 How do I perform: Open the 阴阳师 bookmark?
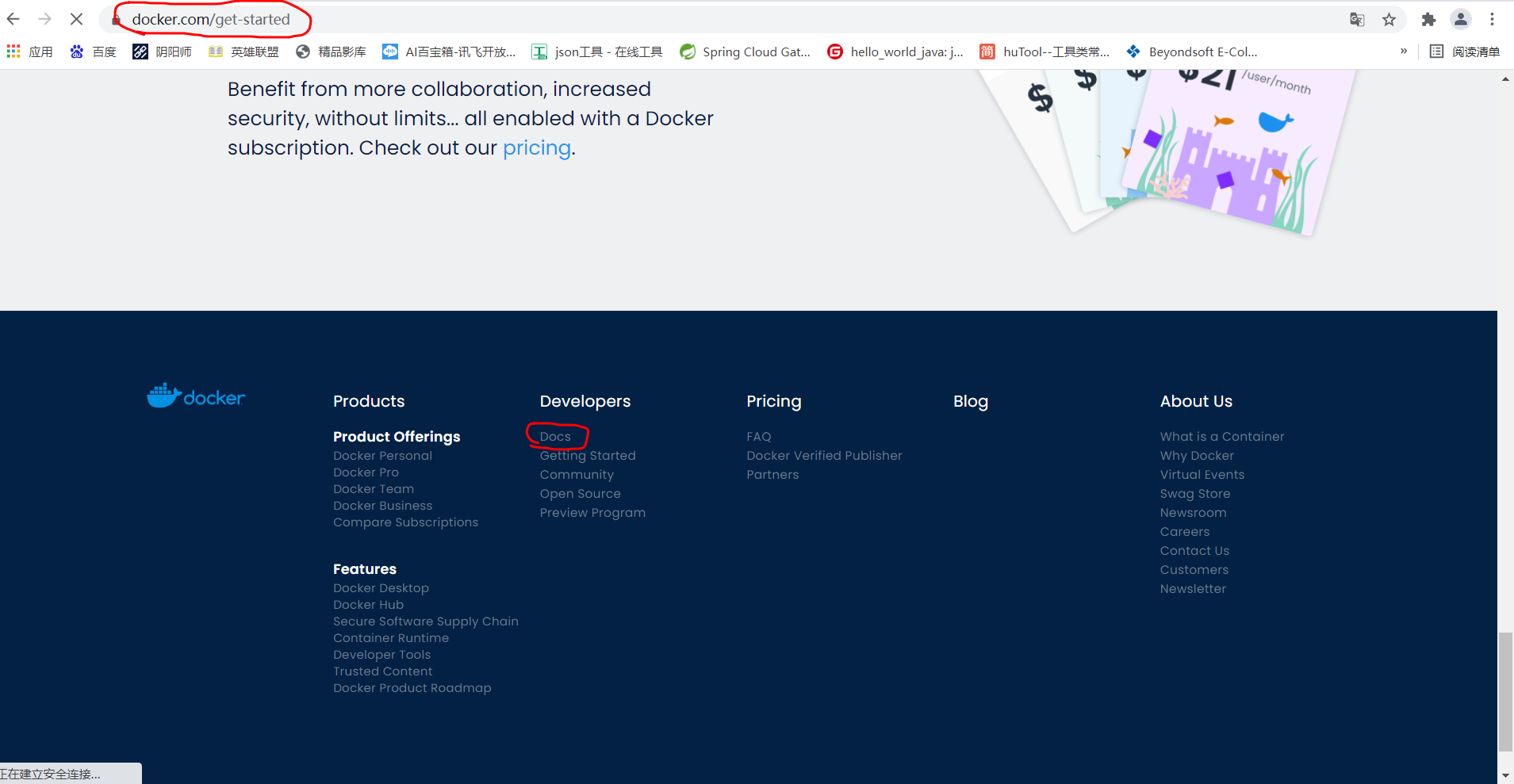(163, 52)
